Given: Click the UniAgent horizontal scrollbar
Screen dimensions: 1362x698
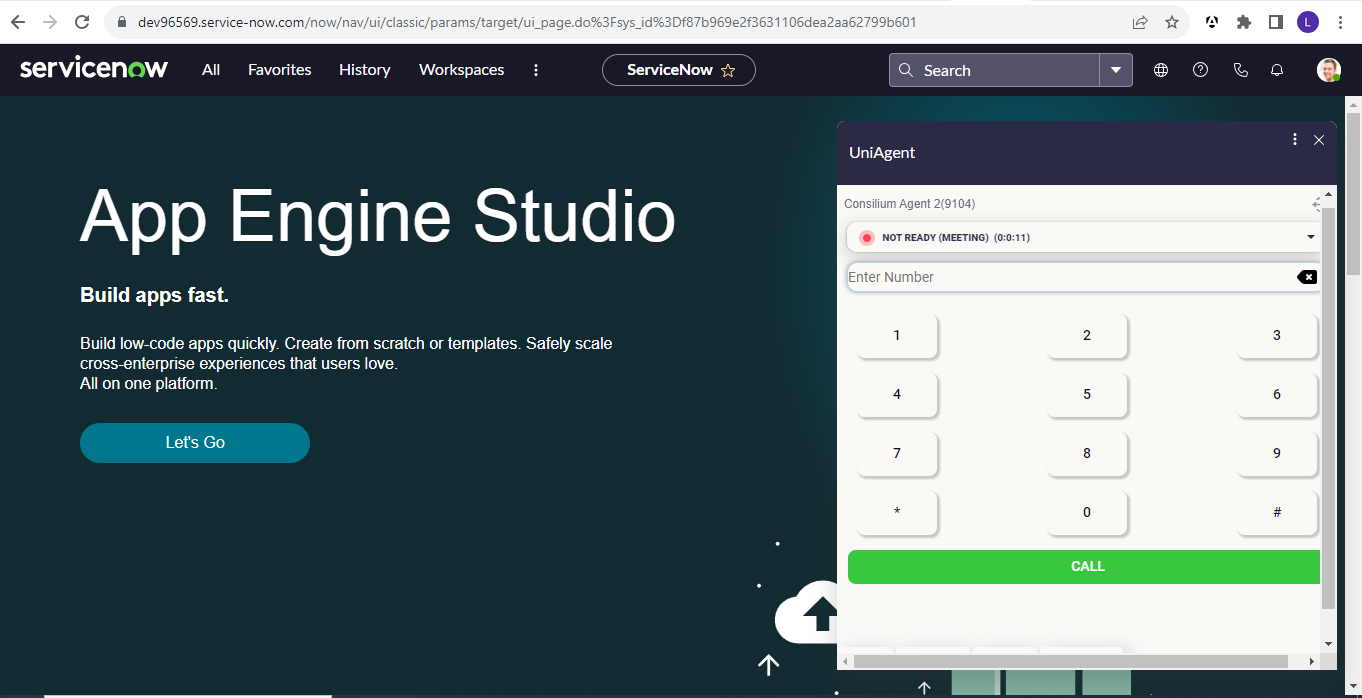Looking at the screenshot, I should coord(1070,661).
